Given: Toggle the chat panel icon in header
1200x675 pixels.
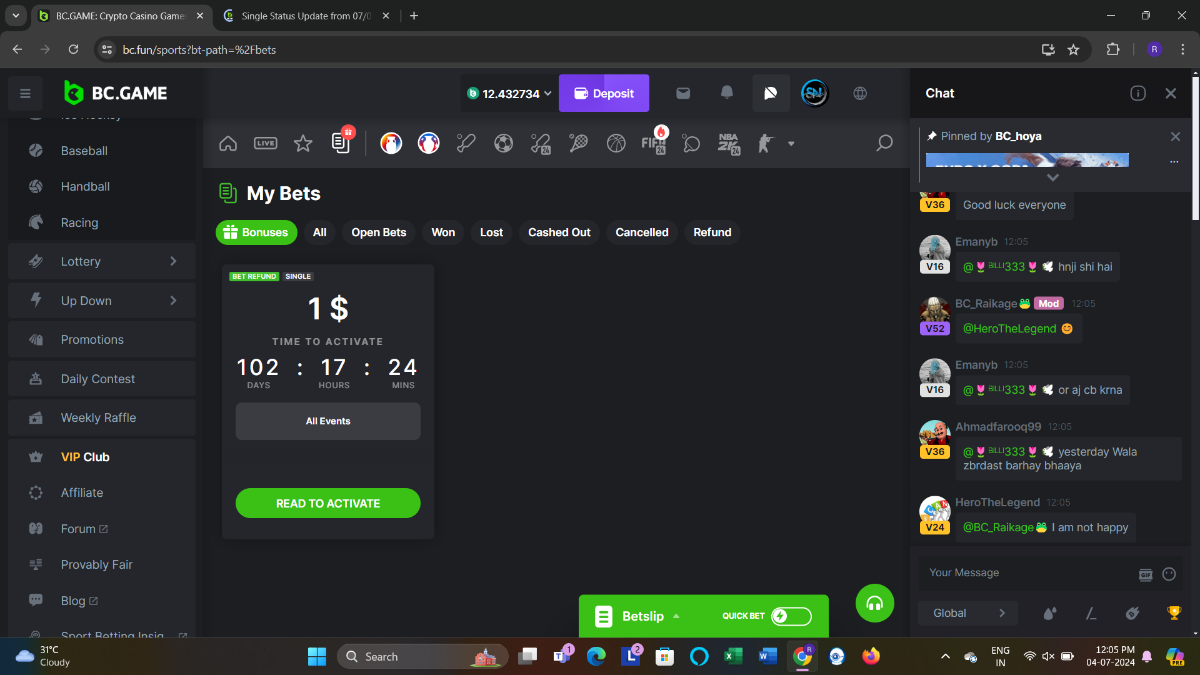Looking at the screenshot, I should (770, 93).
